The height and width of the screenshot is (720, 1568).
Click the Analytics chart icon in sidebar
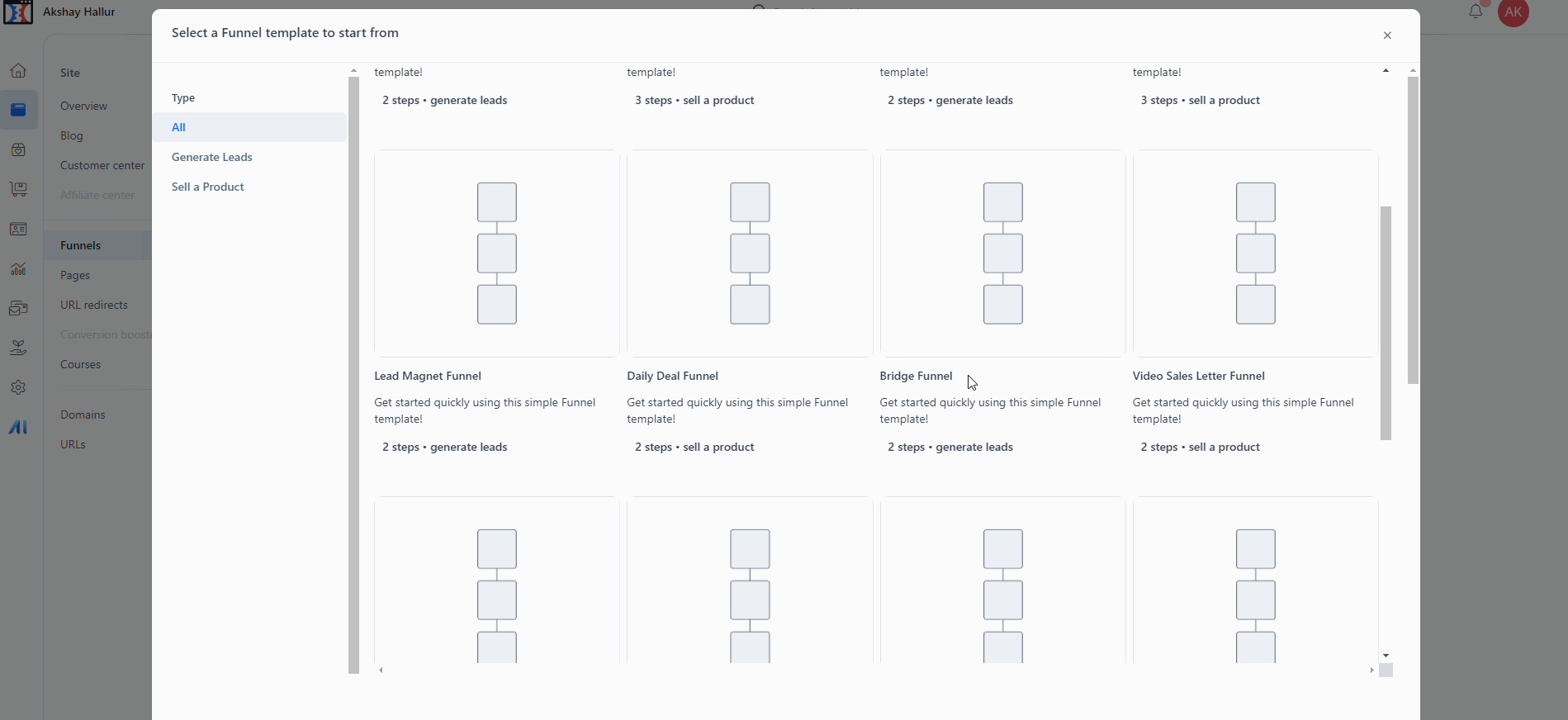(18, 269)
